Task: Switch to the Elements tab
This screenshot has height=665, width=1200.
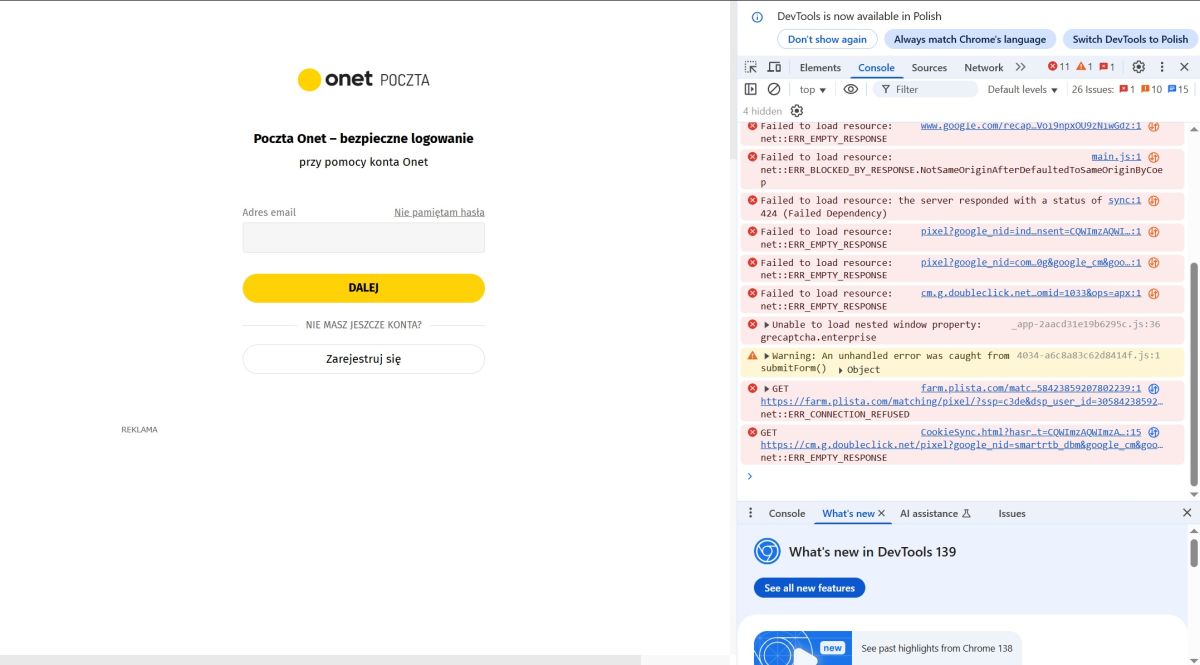Action: point(820,67)
